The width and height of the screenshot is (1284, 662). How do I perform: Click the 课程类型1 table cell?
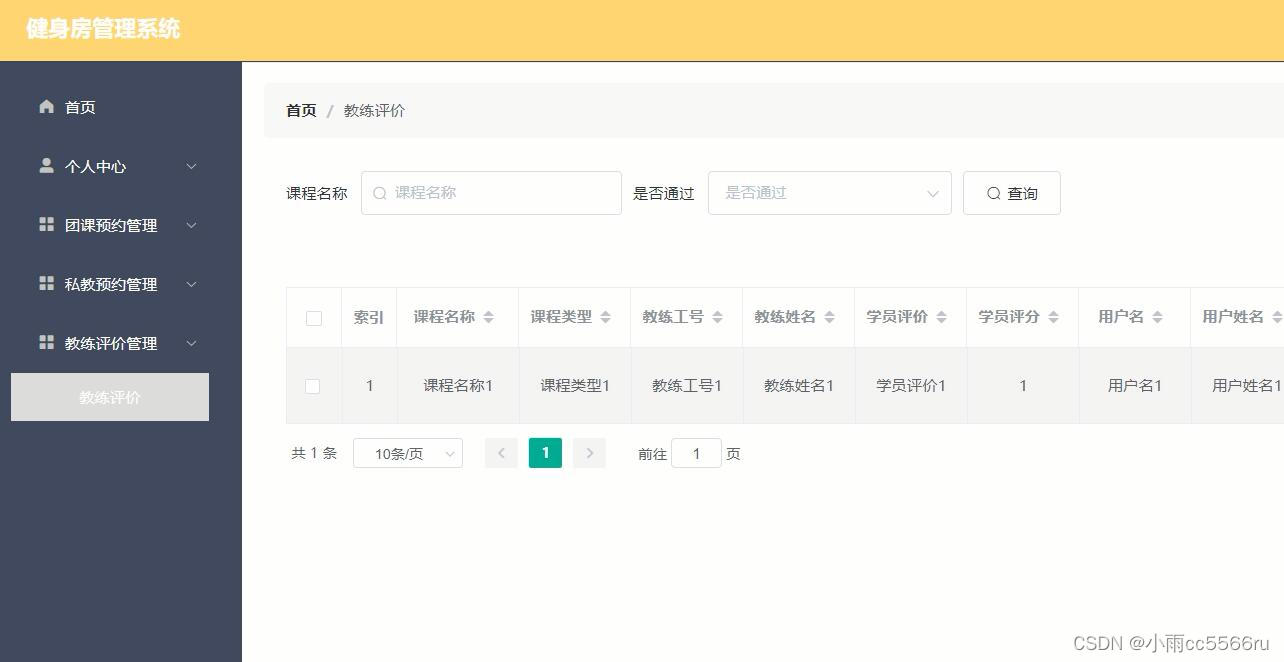(575, 385)
